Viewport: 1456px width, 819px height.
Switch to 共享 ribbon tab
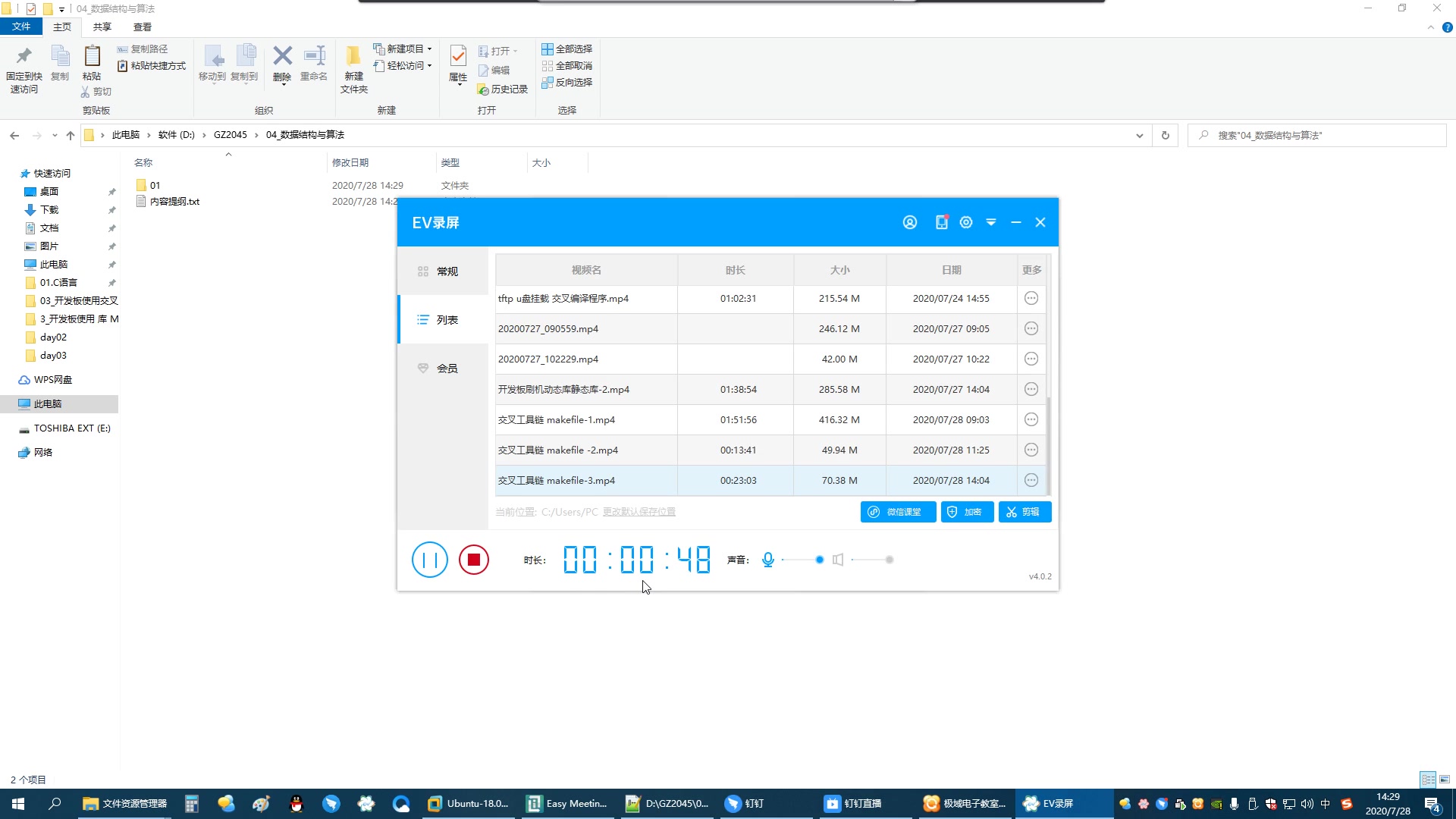102,27
